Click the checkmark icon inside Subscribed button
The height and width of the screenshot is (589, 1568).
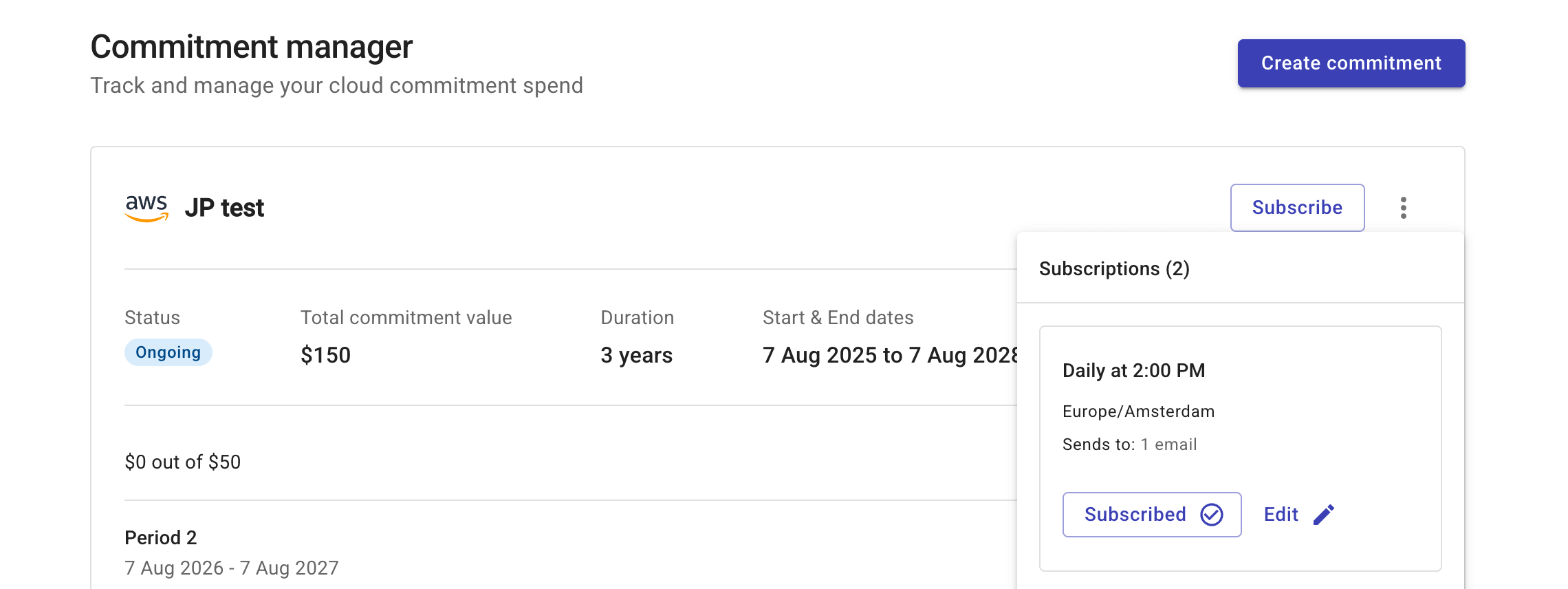point(1213,514)
